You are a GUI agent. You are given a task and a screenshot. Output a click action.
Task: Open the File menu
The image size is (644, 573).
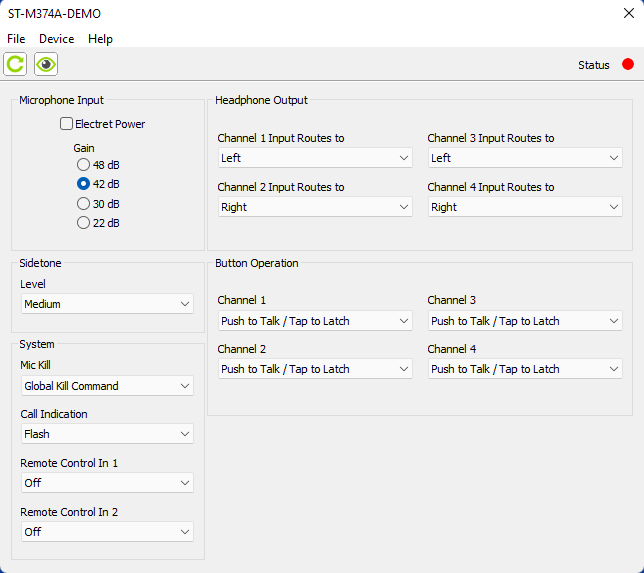click(x=16, y=39)
